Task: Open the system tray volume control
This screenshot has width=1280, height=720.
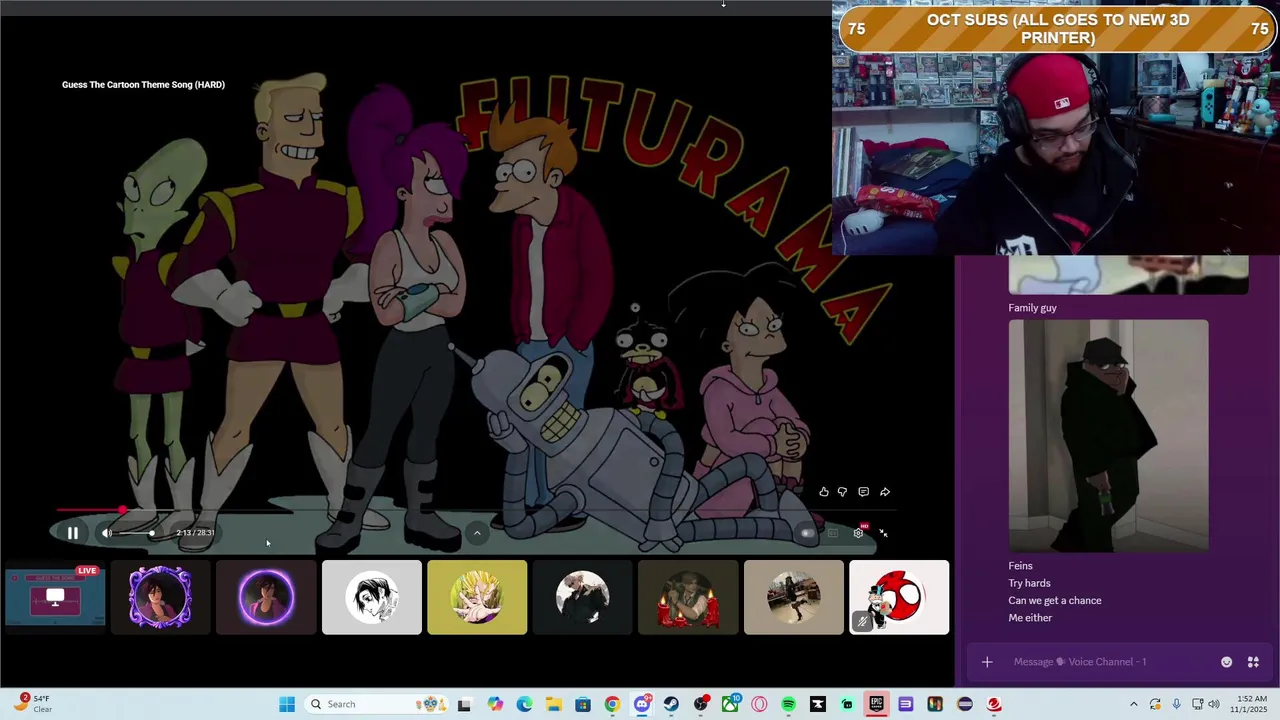Action: pyautogui.click(x=1213, y=704)
